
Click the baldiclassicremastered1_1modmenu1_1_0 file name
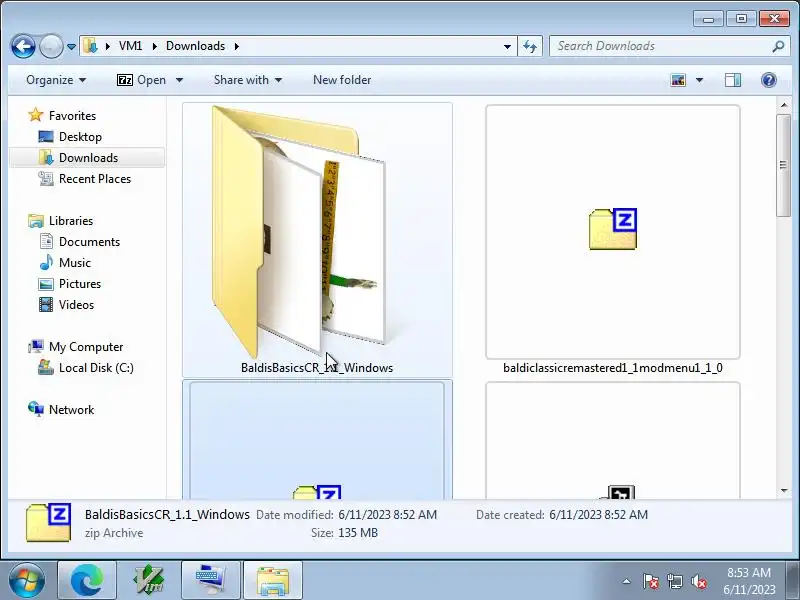click(613, 367)
